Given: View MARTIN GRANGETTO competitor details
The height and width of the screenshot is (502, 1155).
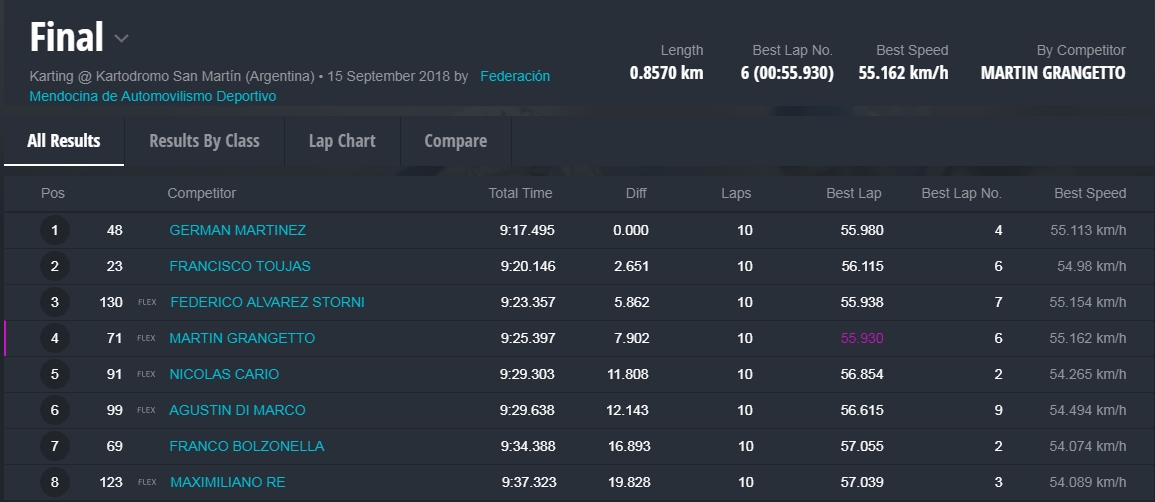Looking at the screenshot, I should (242, 338).
